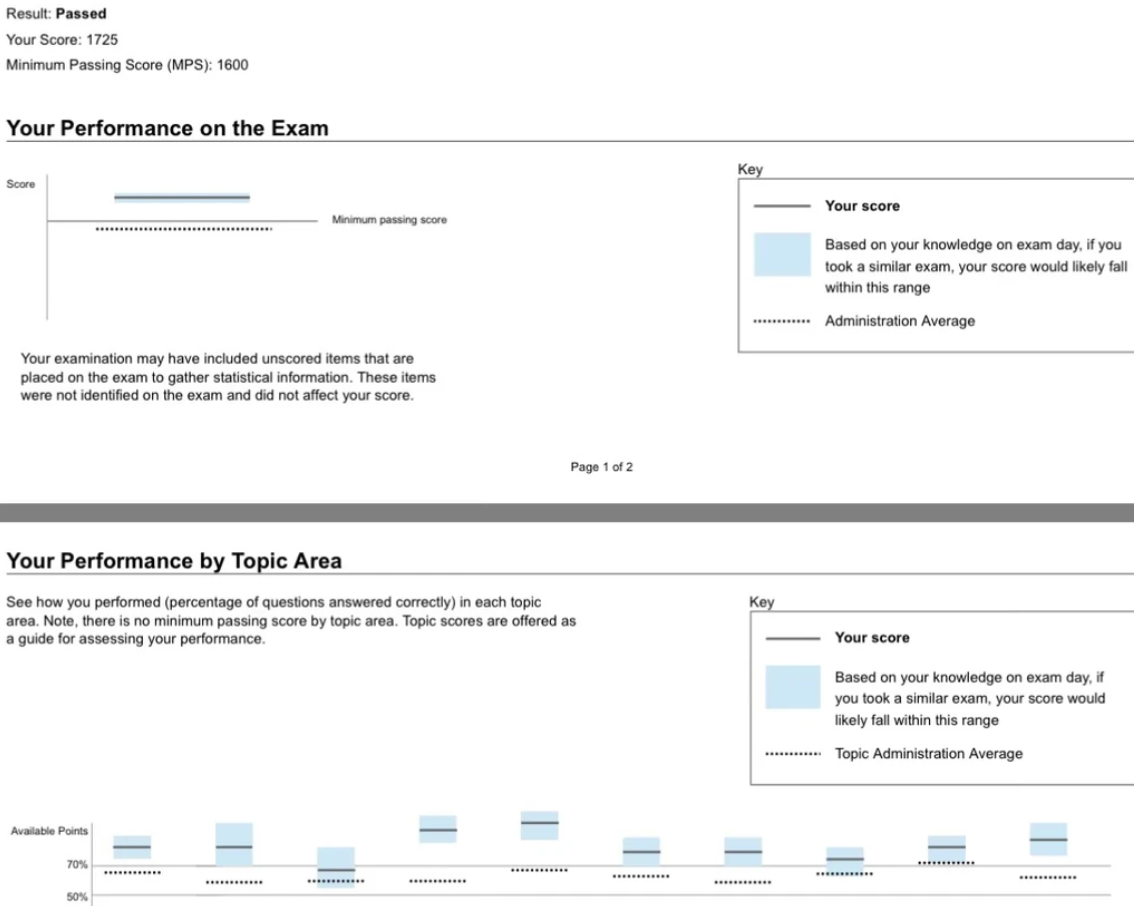The width and height of the screenshot is (1134, 906).
Task: Click the "Result: Passed" text
Action: click(x=56, y=14)
